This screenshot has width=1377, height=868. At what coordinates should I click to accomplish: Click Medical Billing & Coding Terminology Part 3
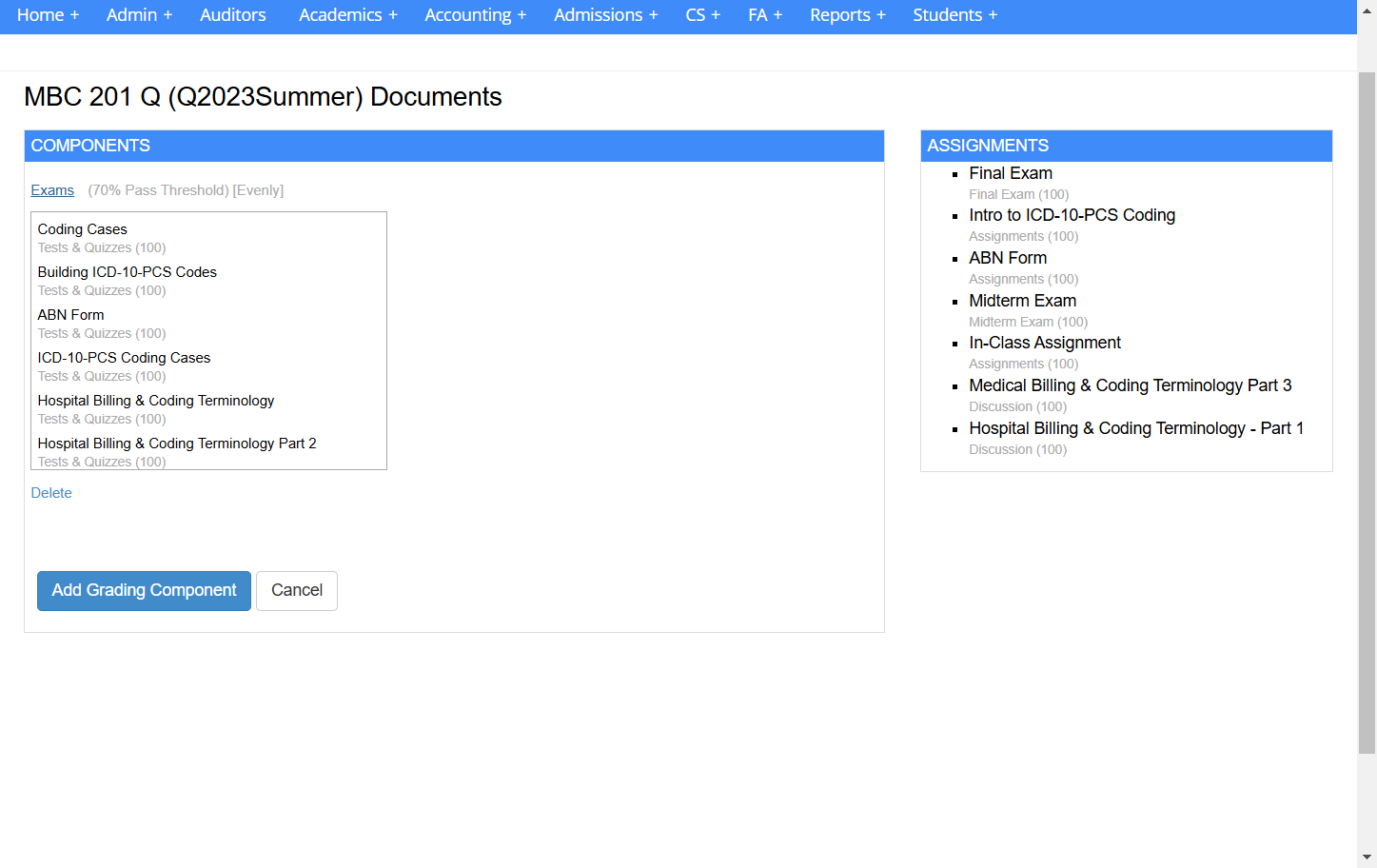click(1130, 385)
